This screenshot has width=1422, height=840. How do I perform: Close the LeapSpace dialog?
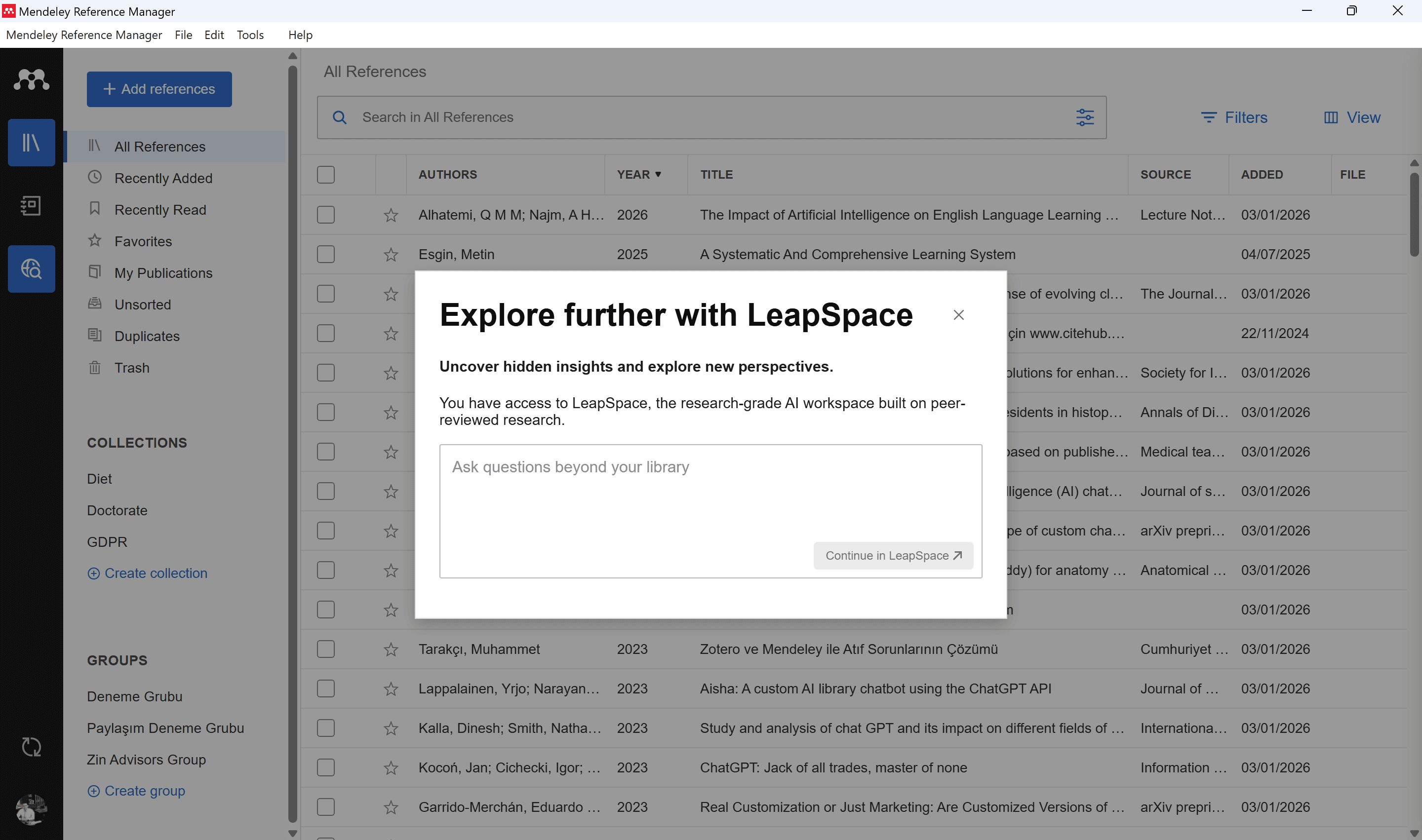[x=958, y=315]
